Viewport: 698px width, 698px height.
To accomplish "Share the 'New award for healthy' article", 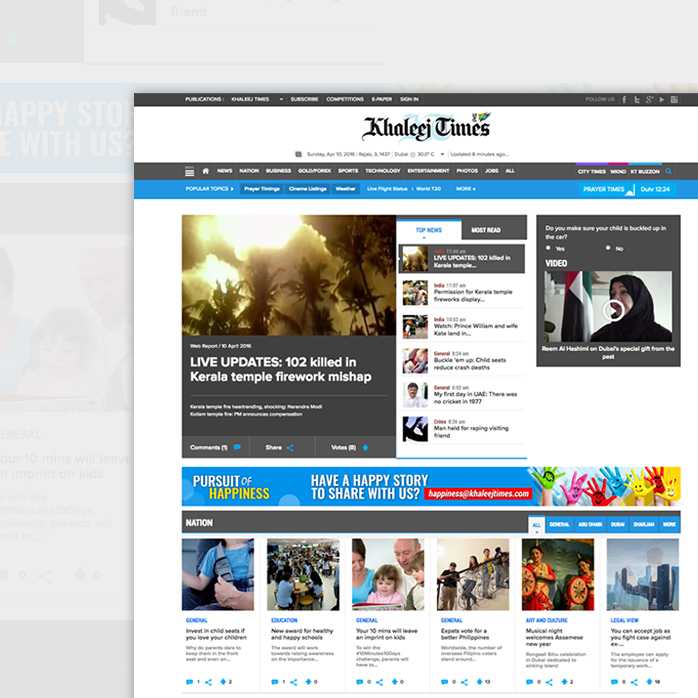I will pyautogui.click(x=294, y=682).
